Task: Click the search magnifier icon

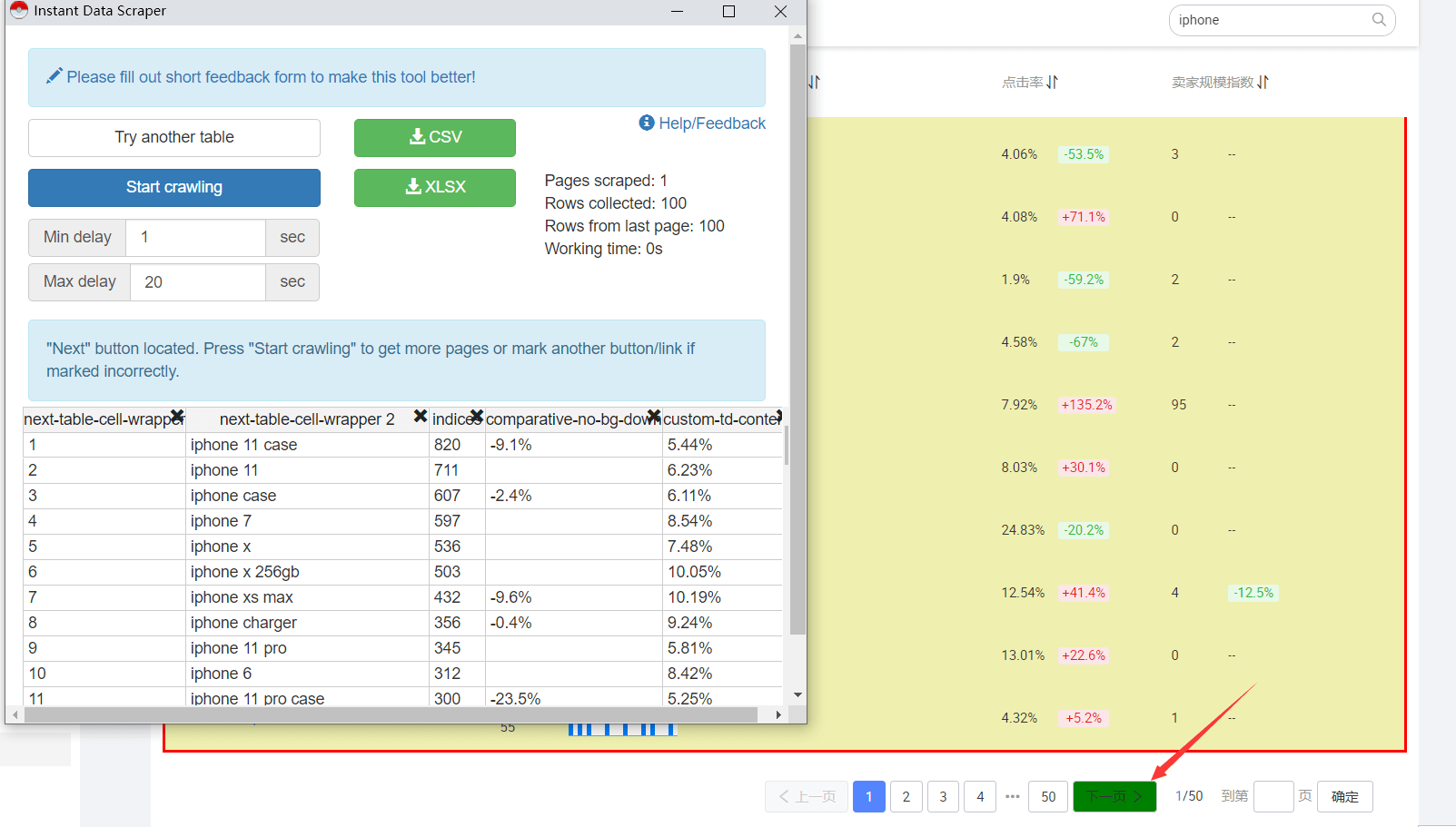Action: pyautogui.click(x=1379, y=20)
